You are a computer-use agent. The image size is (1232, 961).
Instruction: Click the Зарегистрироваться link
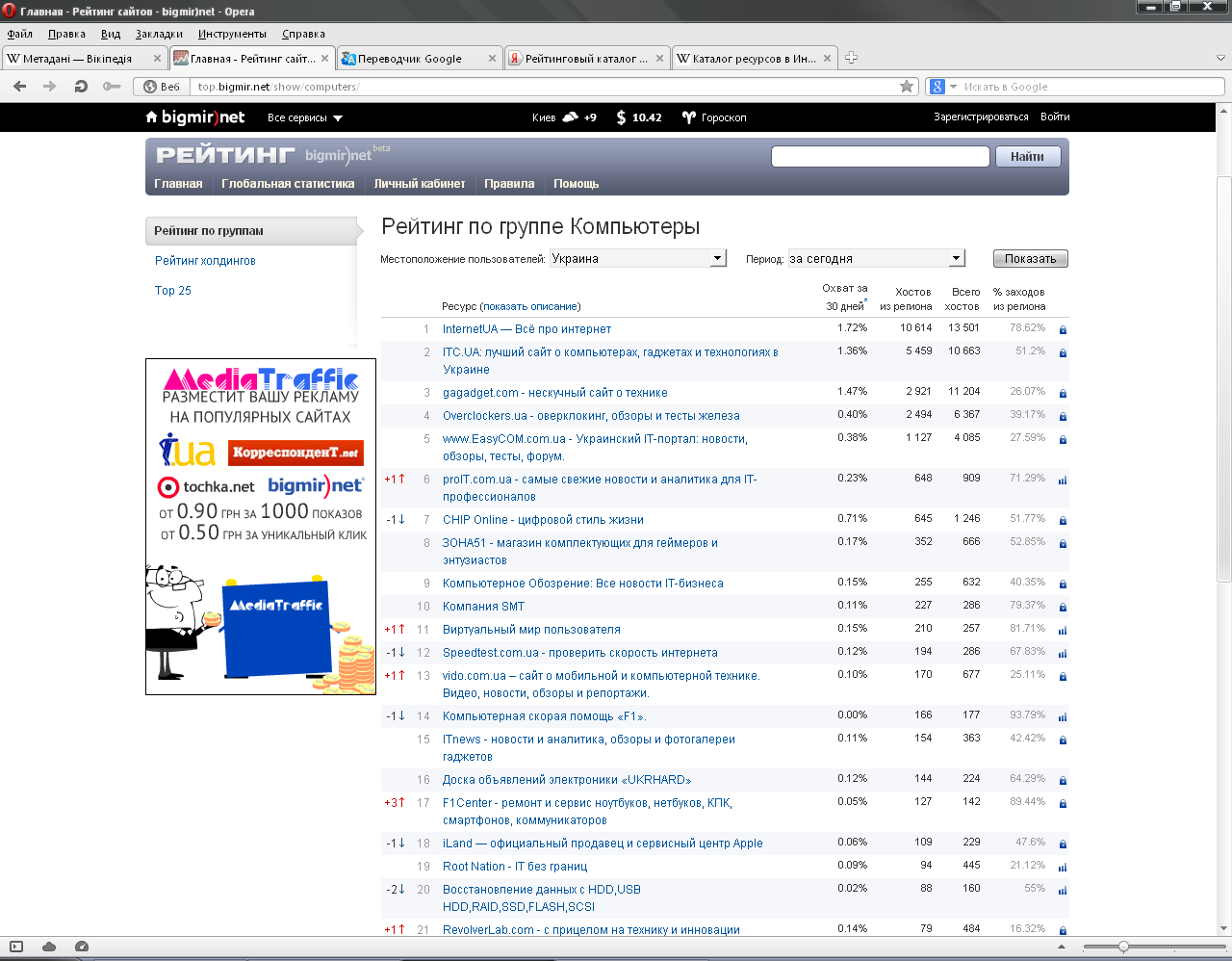pyautogui.click(x=981, y=117)
